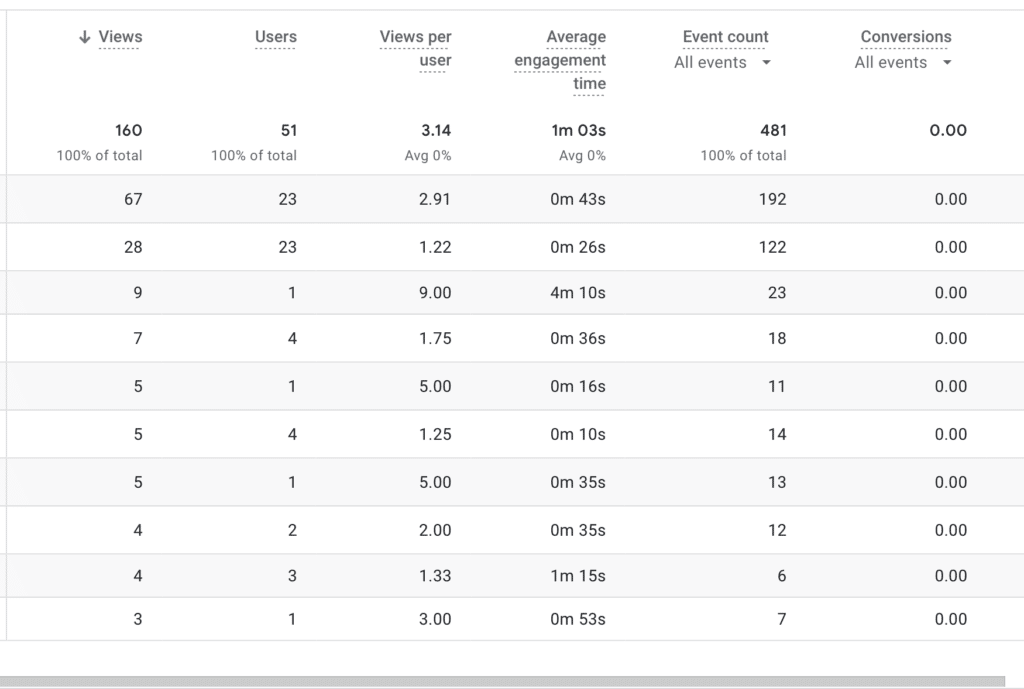Click the Avg 0% label under Views per user
Screen dimensions: 1024x689
coord(430,155)
